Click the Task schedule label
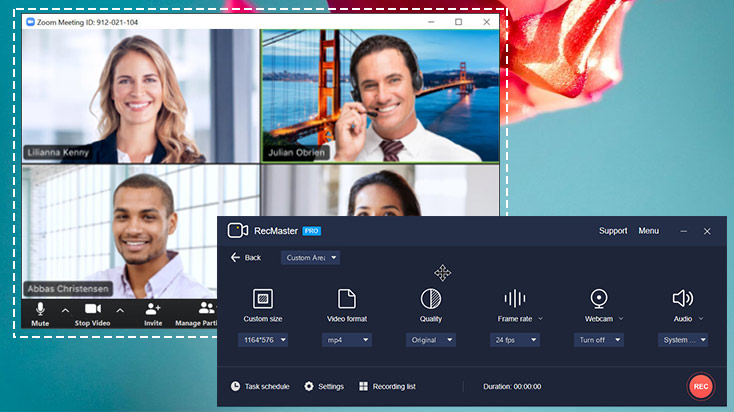 coord(267,386)
